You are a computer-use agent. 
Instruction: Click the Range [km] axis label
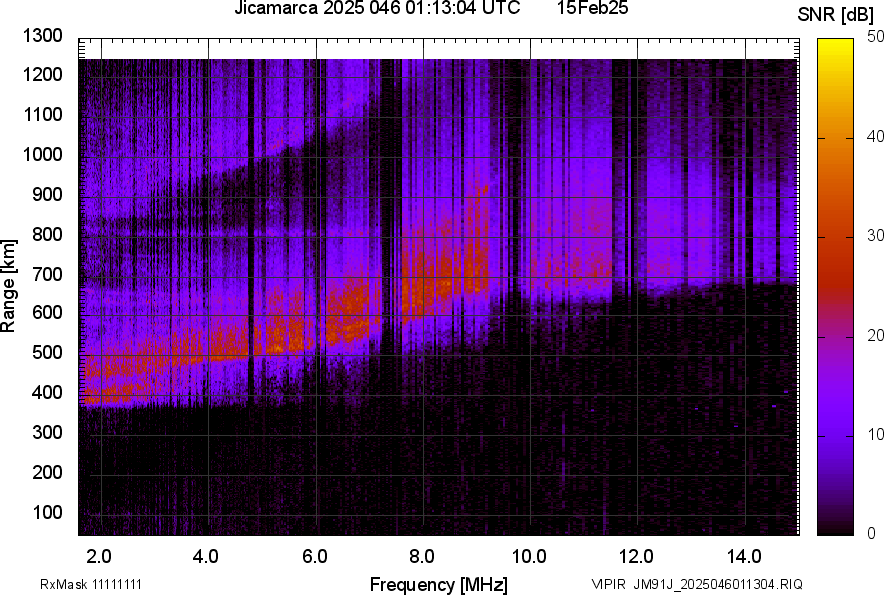coord(9,287)
